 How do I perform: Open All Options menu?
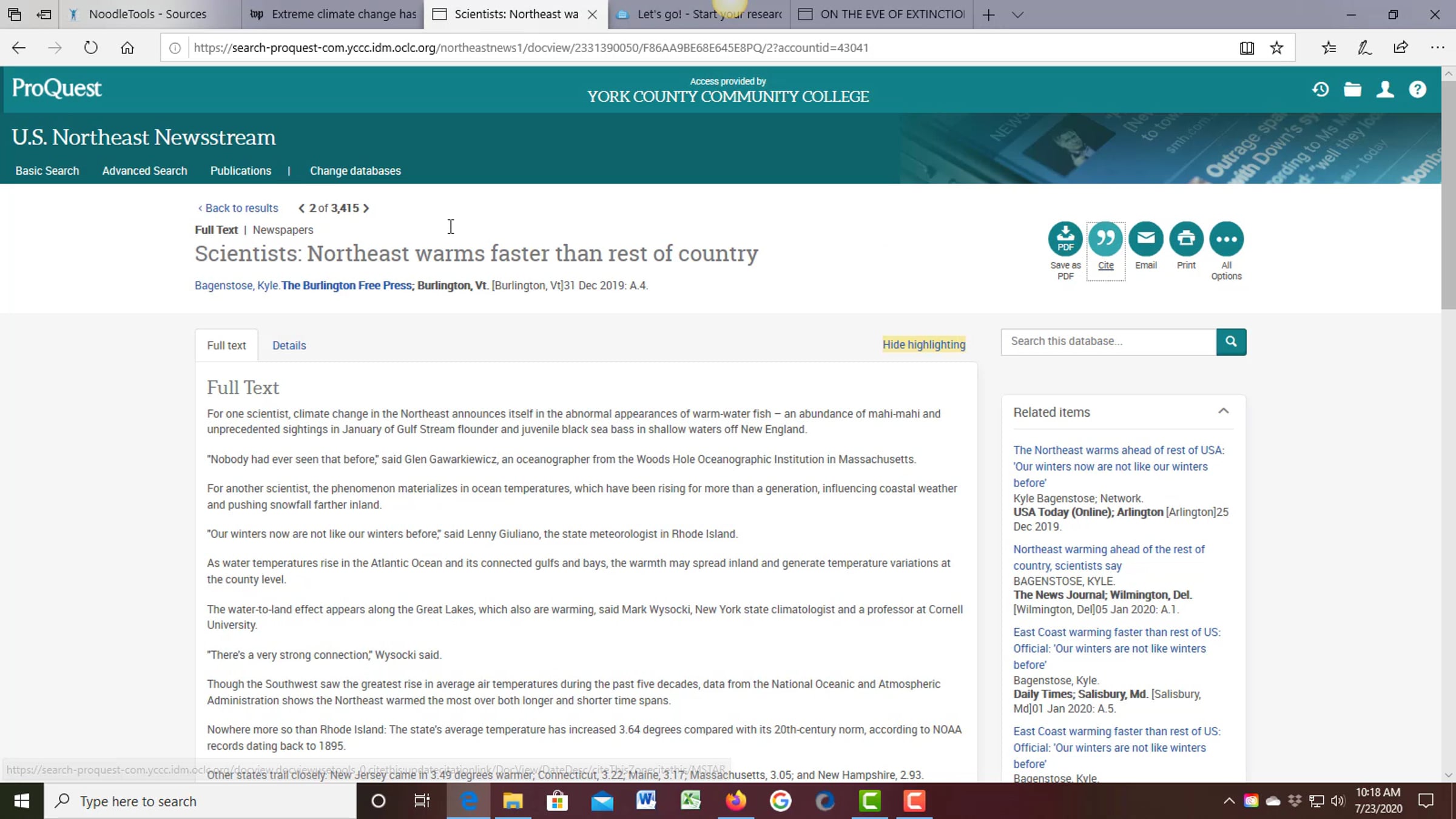[x=1226, y=251]
